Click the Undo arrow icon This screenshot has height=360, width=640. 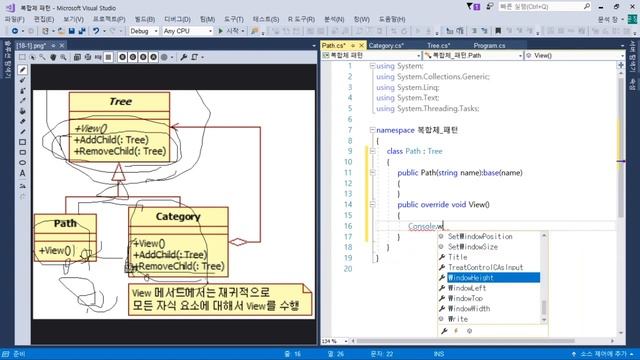(96, 31)
